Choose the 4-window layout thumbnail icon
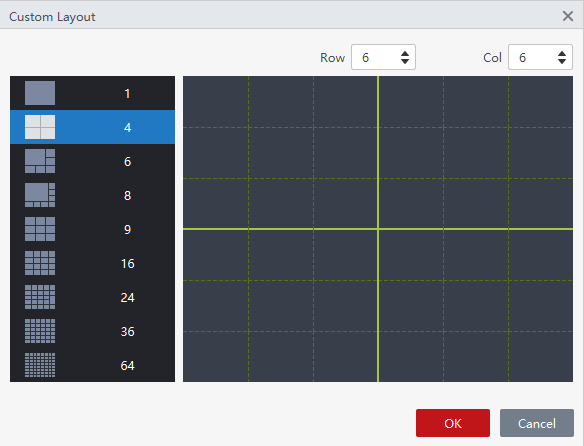Viewport: 584px width, 446px height. point(40,127)
